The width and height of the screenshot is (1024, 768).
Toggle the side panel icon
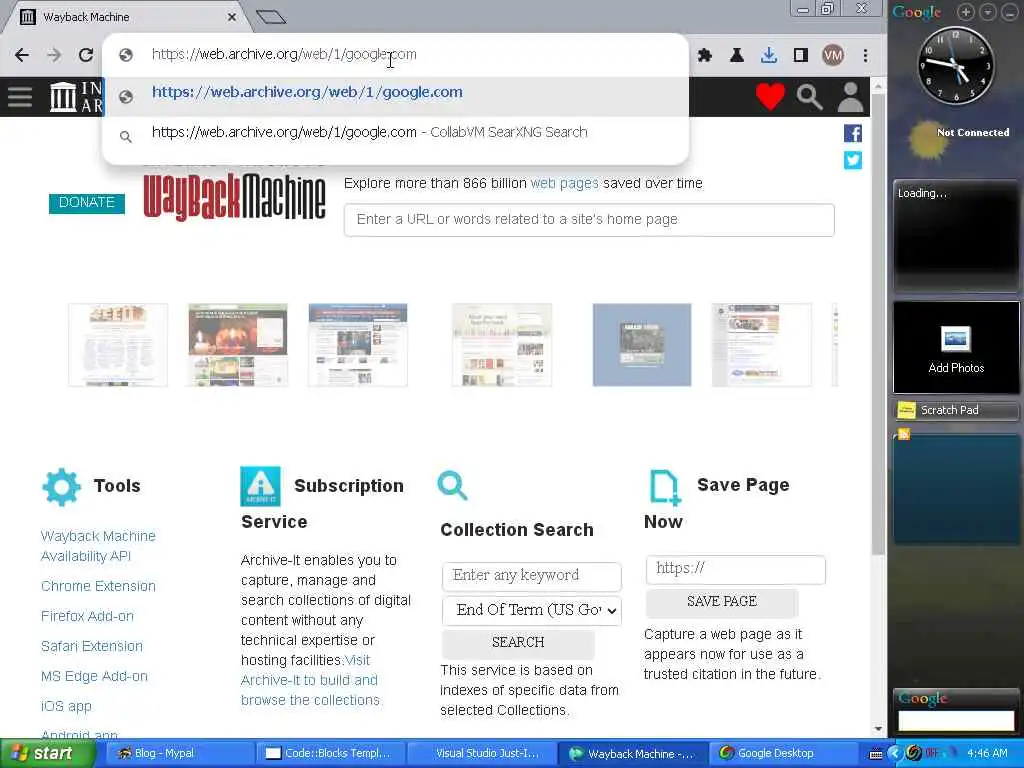801,56
